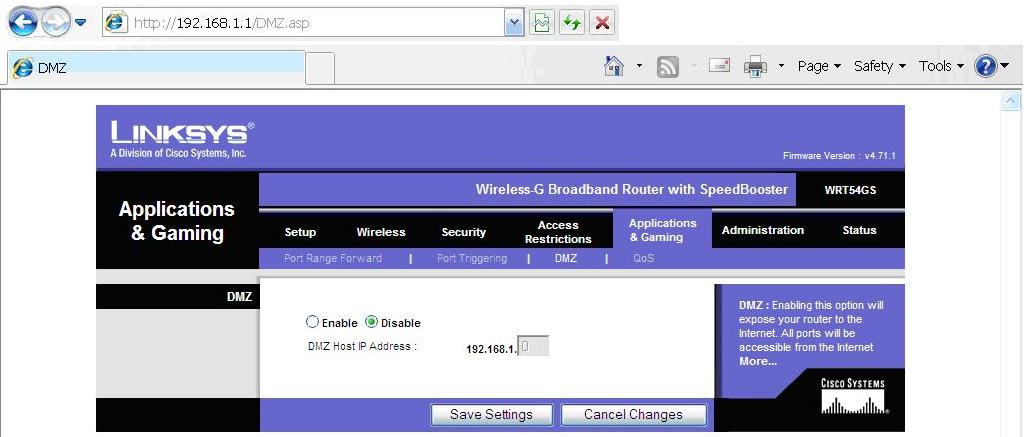Click the Print icon
1024x437 pixels.
point(756,67)
